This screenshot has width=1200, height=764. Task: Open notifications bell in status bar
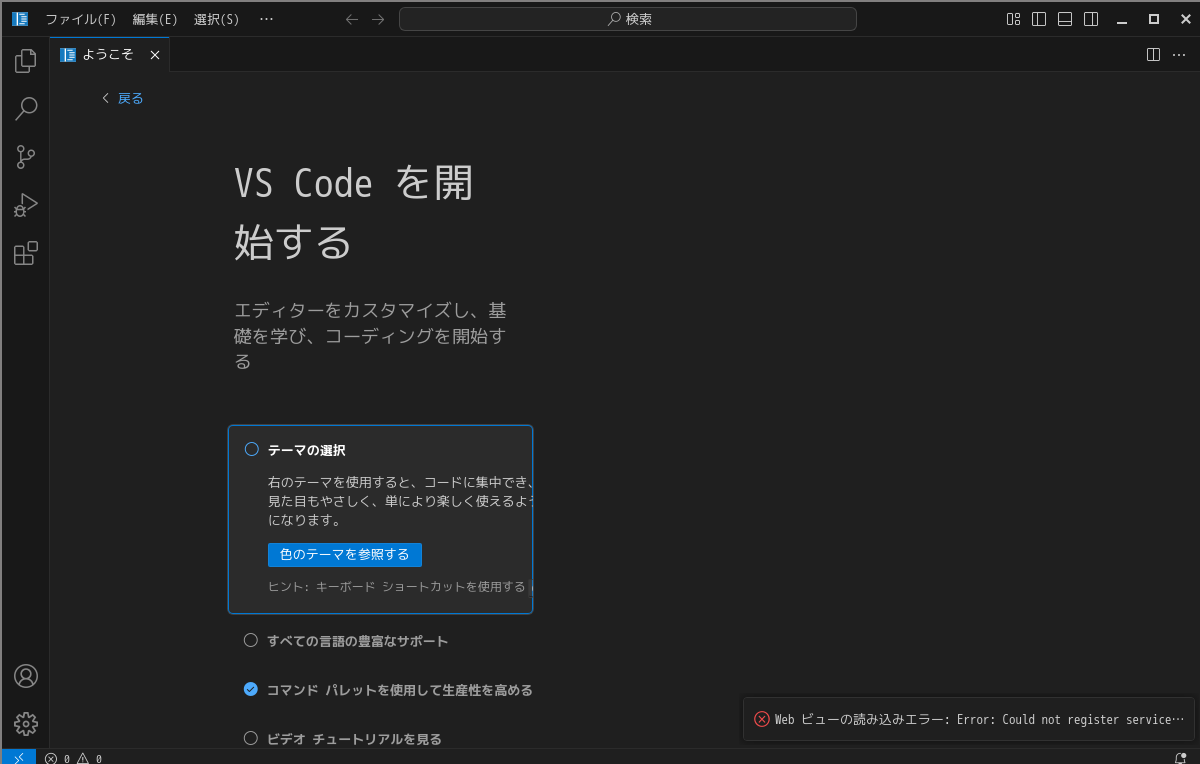(1180, 758)
